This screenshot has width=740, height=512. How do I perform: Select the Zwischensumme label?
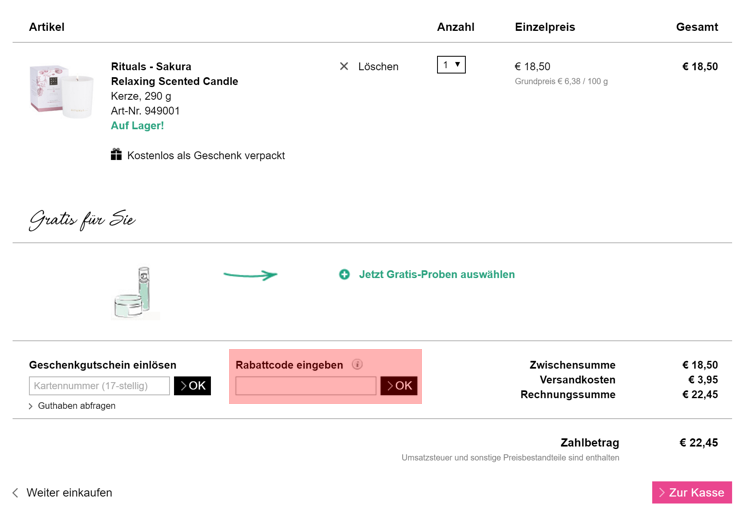(572, 365)
